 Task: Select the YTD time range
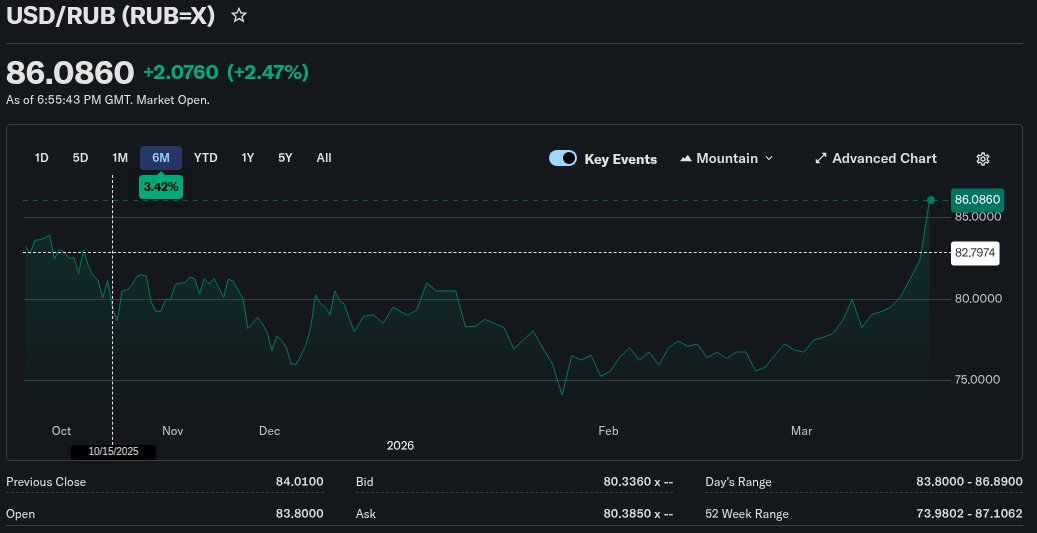(206, 158)
